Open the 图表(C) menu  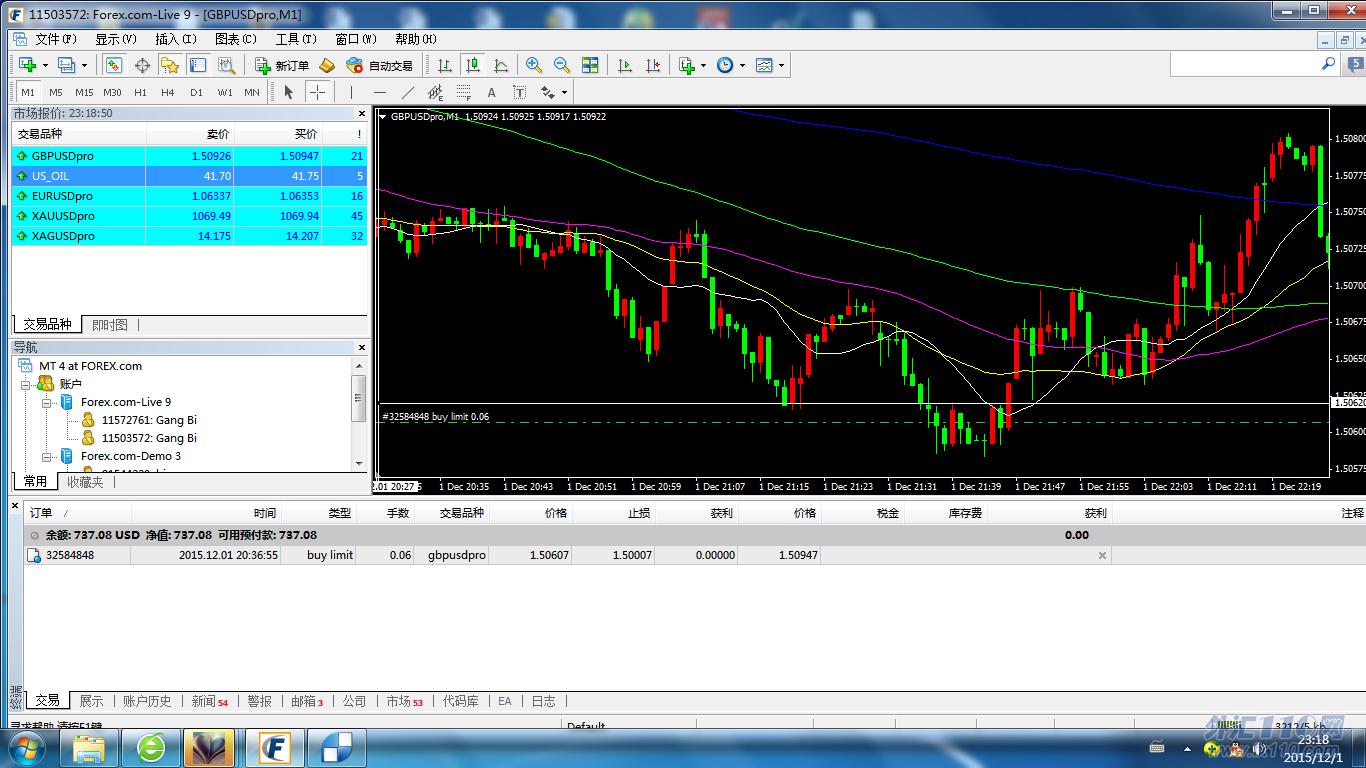(236, 39)
